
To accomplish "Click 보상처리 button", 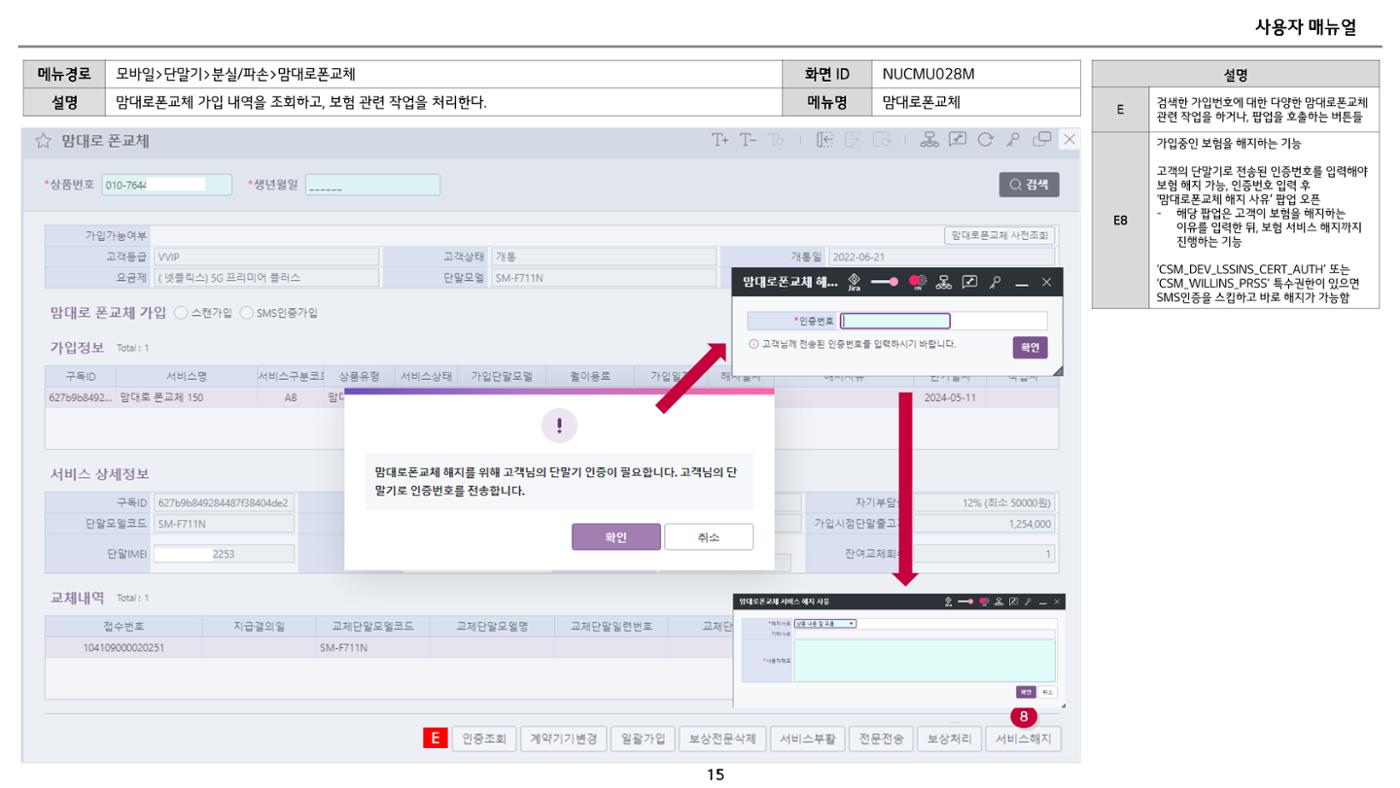I will click(949, 739).
